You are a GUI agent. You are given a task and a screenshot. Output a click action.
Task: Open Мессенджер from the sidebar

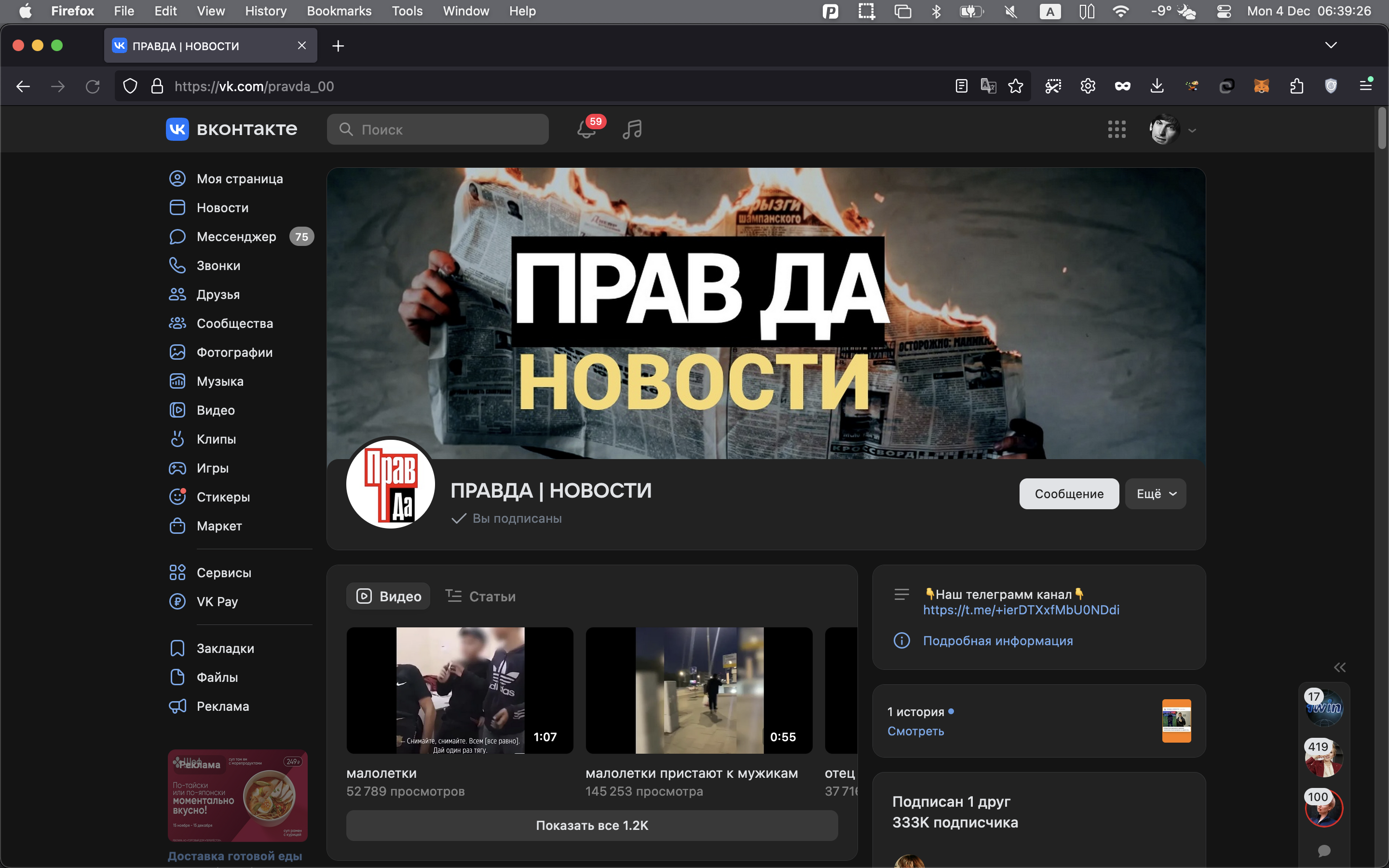236,236
